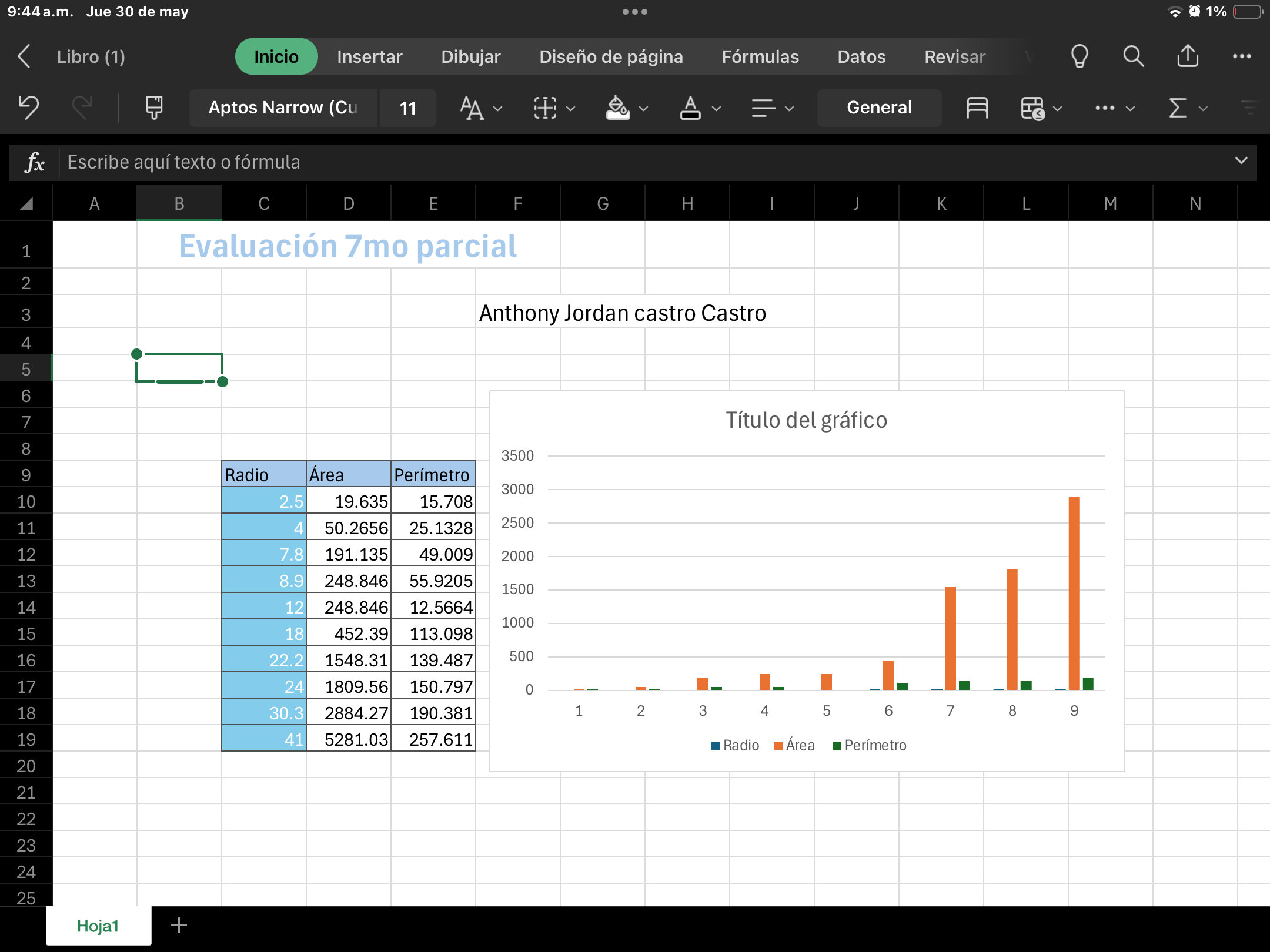This screenshot has height=952, width=1270.
Task: Select the Título del gráfico chart title
Action: pyautogui.click(x=806, y=421)
